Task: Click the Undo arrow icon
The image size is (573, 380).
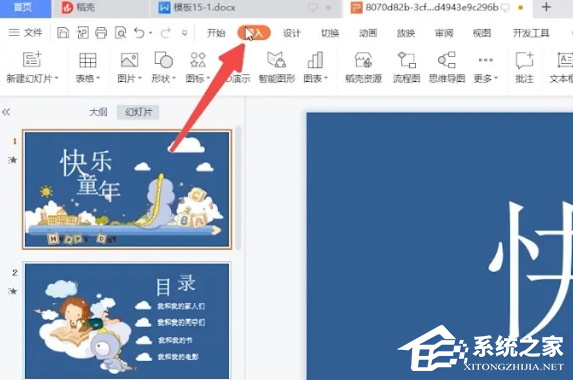Action: point(140,33)
